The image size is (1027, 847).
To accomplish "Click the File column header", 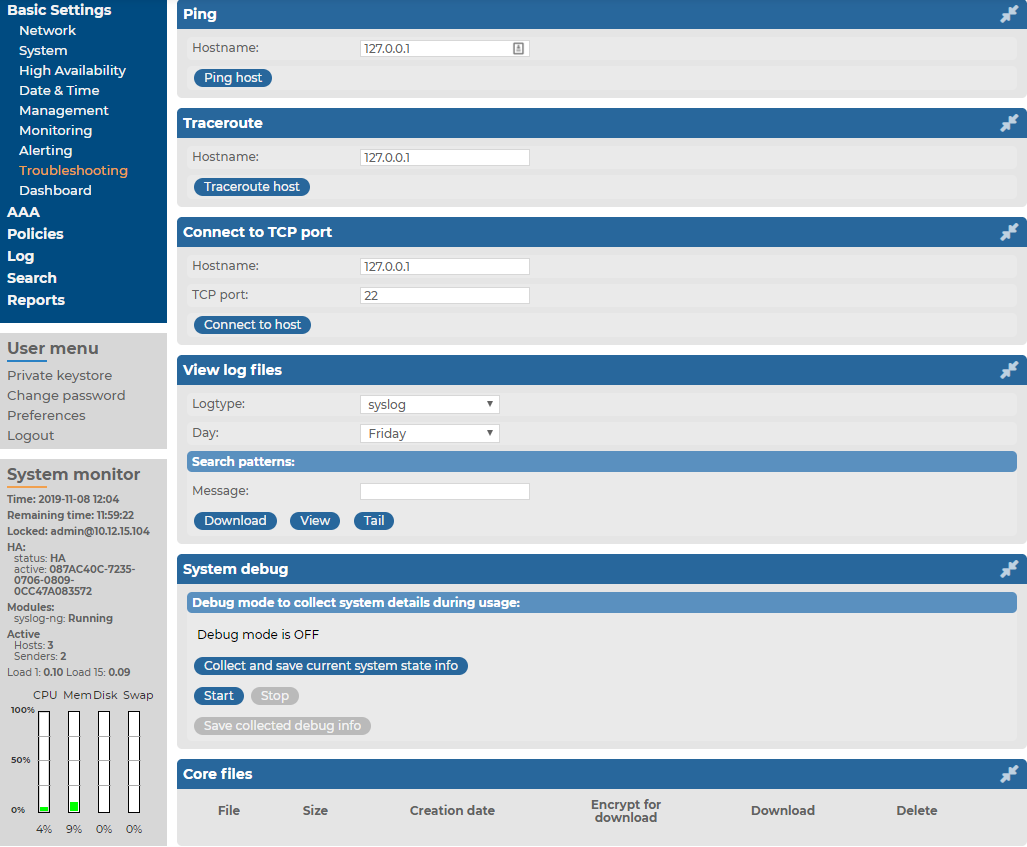I will [x=229, y=811].
